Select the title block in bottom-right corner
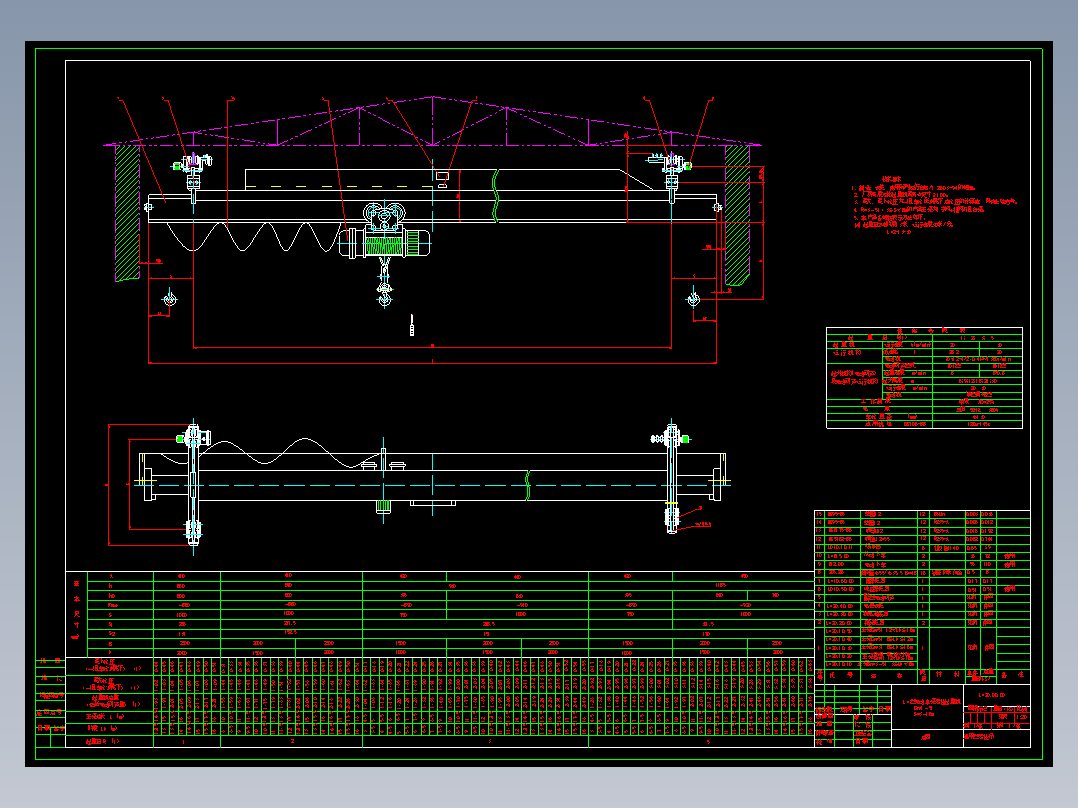The image size is (1078, 808). 922,716
